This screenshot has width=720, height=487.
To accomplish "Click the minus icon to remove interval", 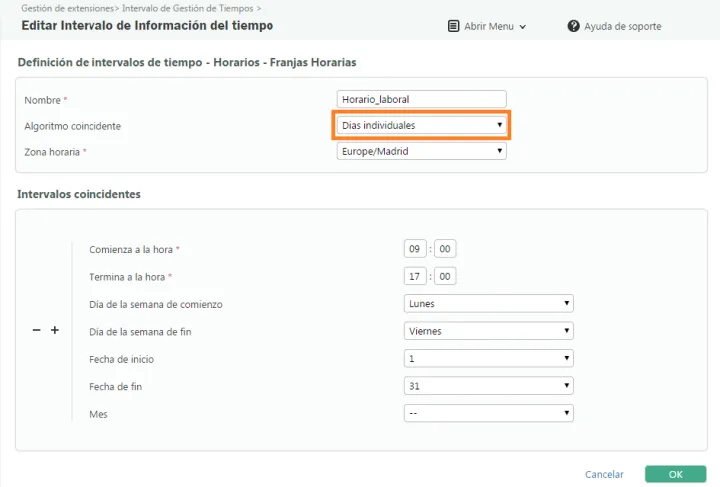I will (x=36, y=331).
